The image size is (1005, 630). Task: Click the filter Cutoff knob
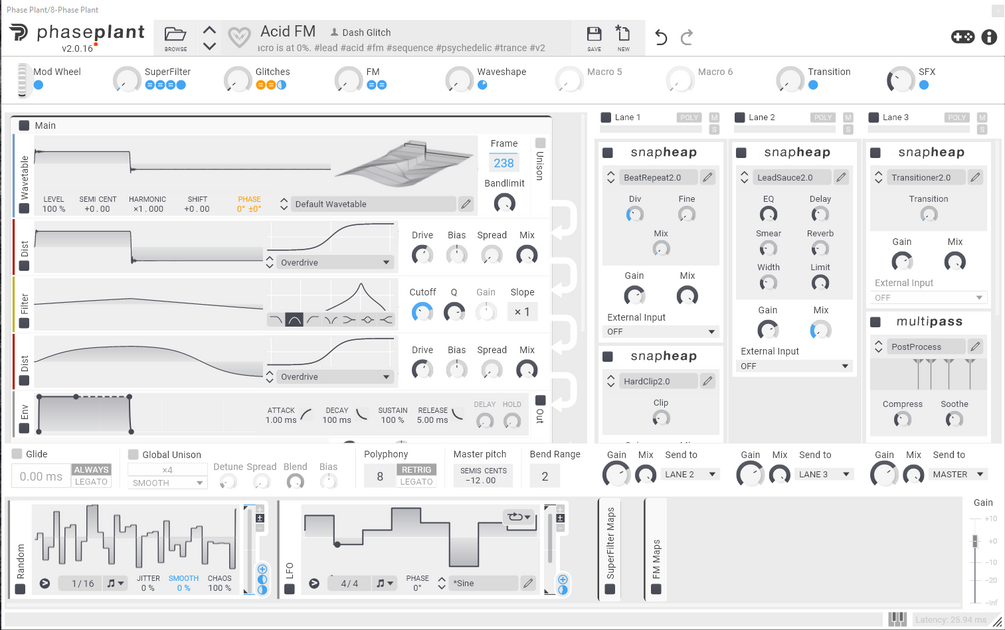[x=422, y=312]
